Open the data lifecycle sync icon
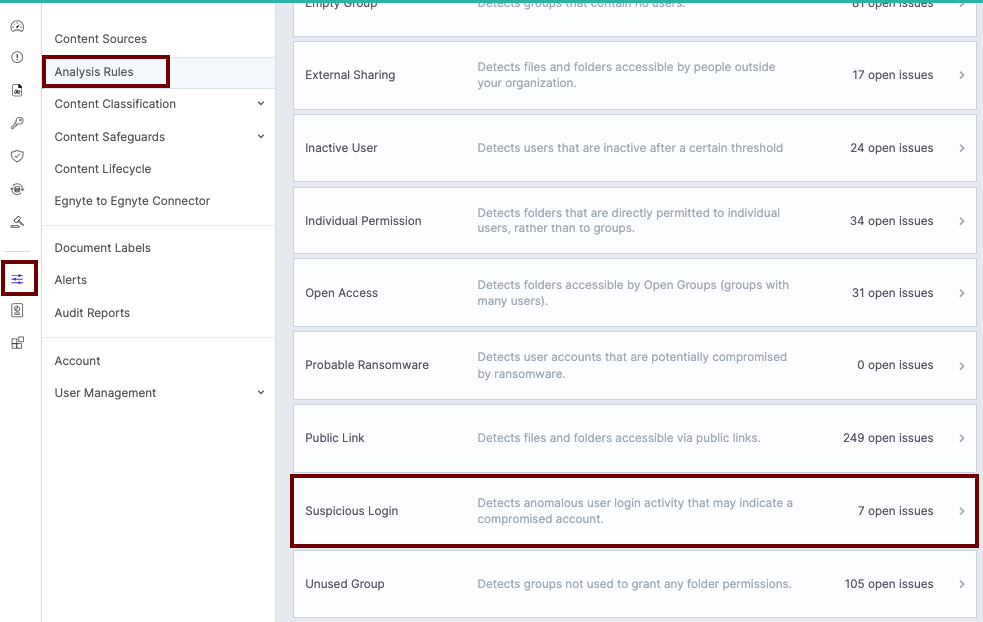 (18, 189)
